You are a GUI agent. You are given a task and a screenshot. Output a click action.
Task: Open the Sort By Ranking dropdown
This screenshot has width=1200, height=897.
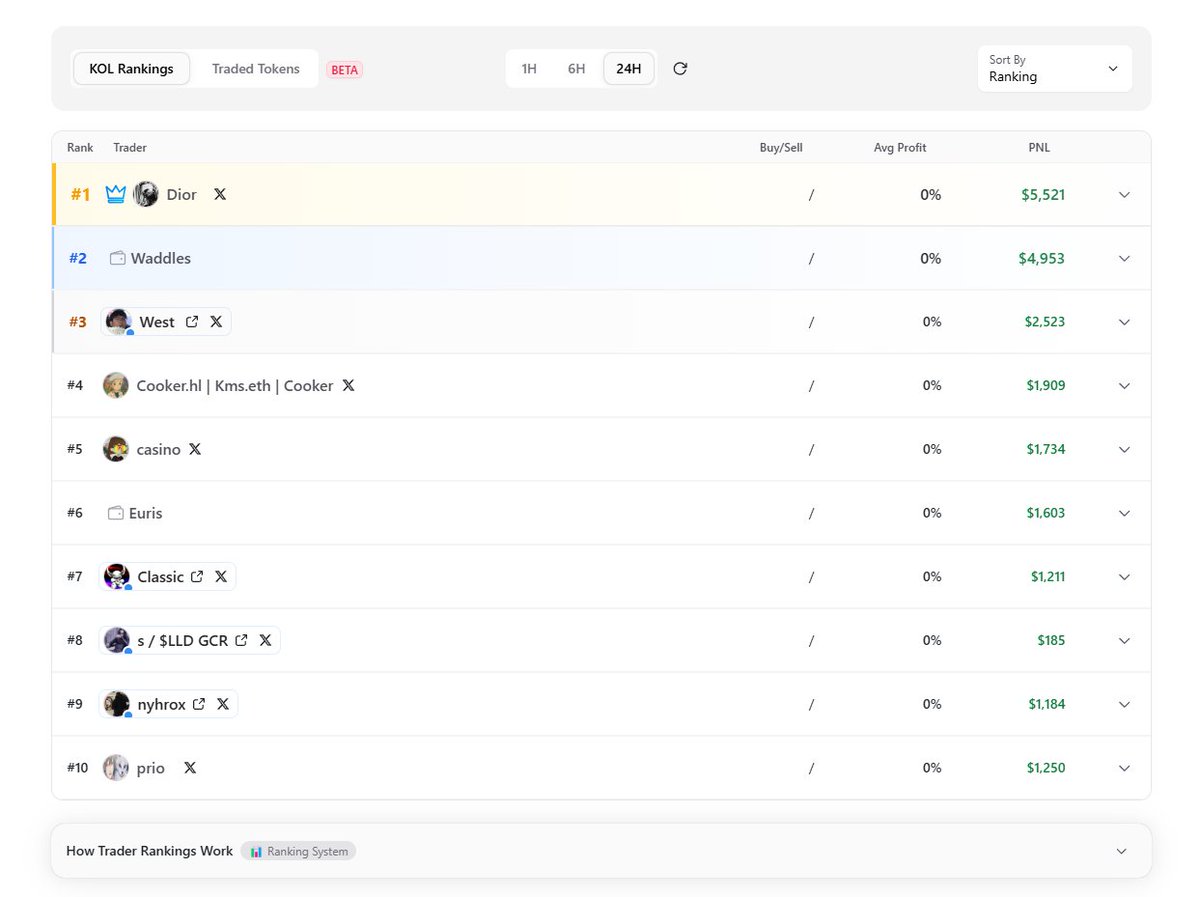tap(1055, 68)
